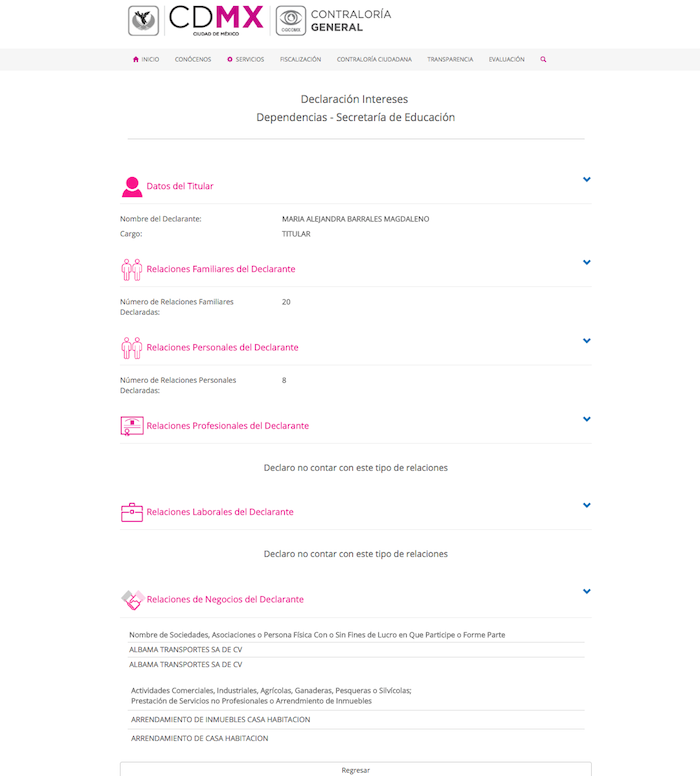The width and height of the screenshot is (700, 776).
Task: Click the Contraloría General eye logo
Action: 290,20
